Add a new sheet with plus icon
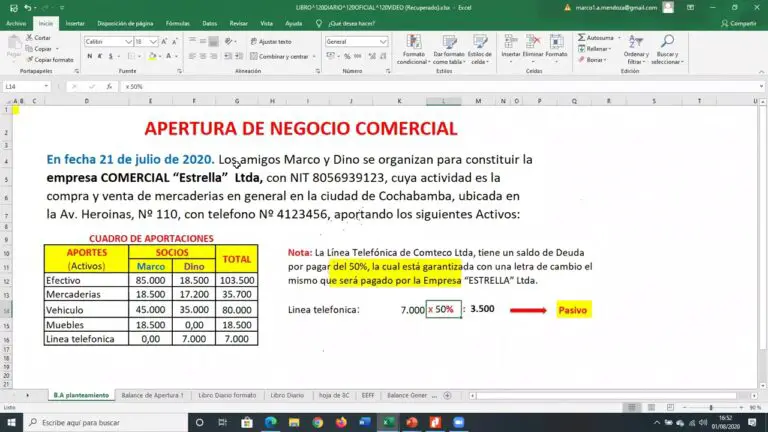Viewport: 768px width, 432px height. pos(447,395)
